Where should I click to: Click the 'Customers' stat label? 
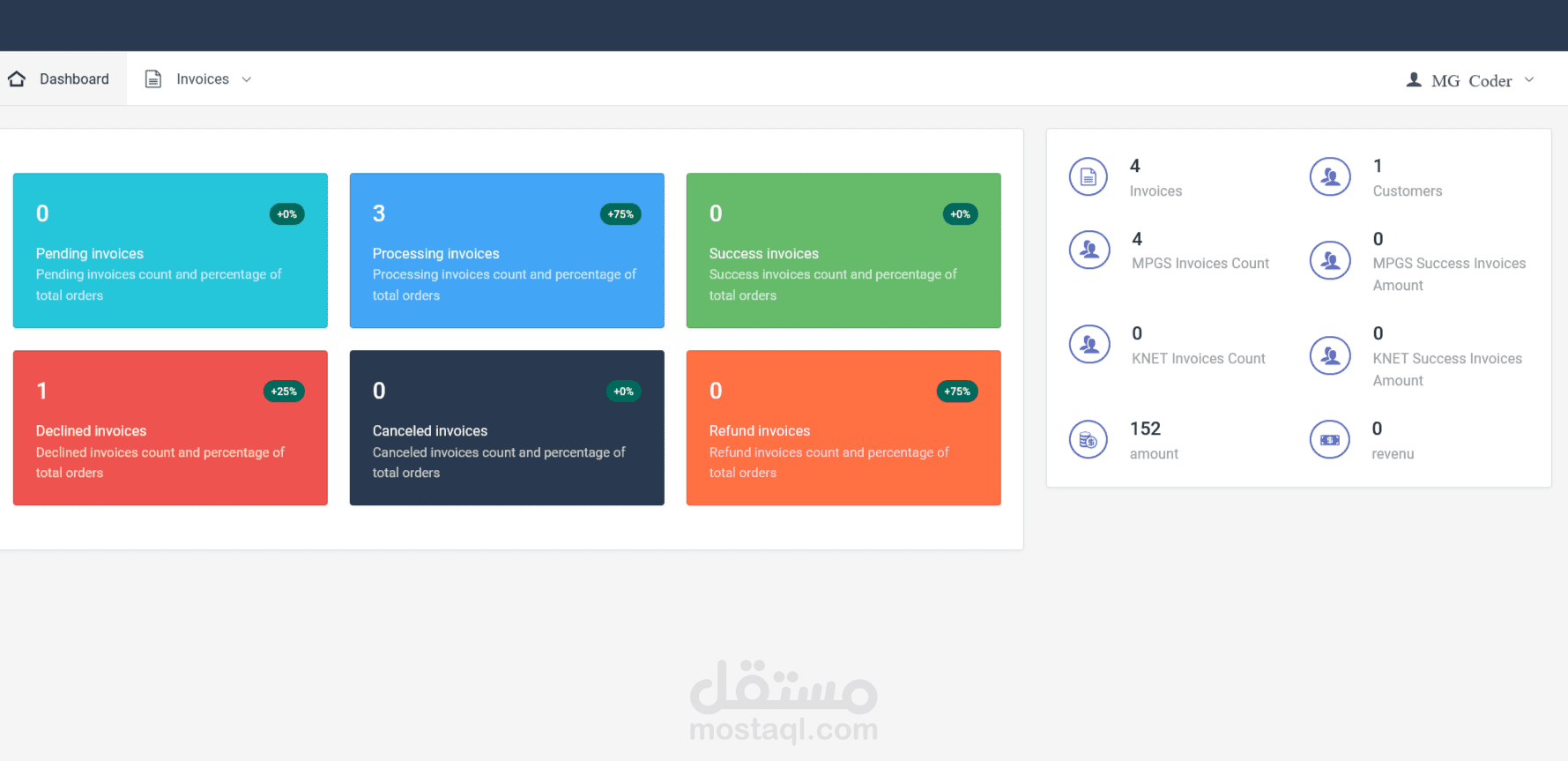(x=1408, y=191)
